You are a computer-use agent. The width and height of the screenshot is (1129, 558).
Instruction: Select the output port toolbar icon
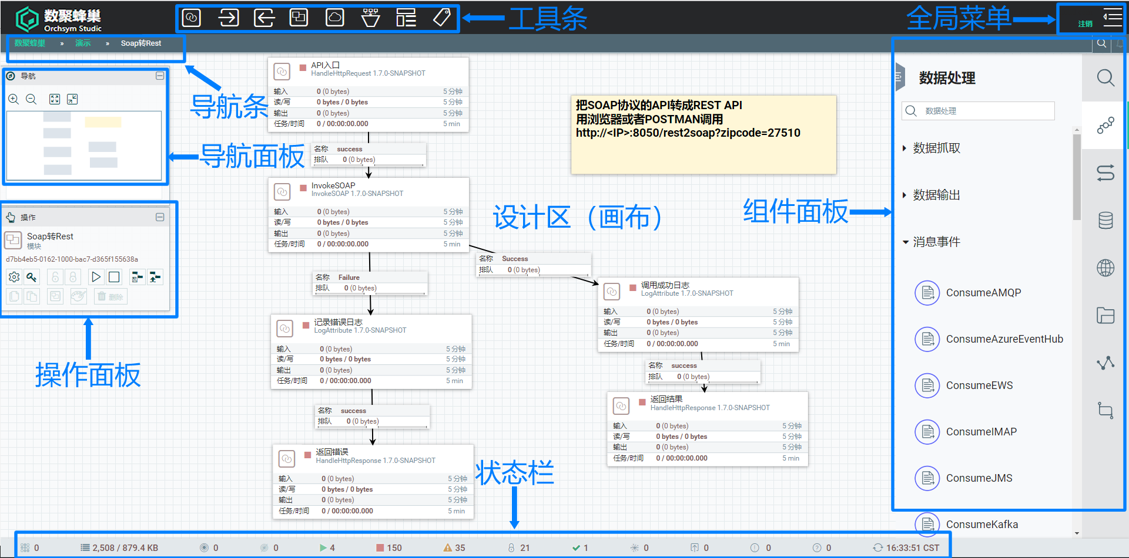(x=264, y=18)
